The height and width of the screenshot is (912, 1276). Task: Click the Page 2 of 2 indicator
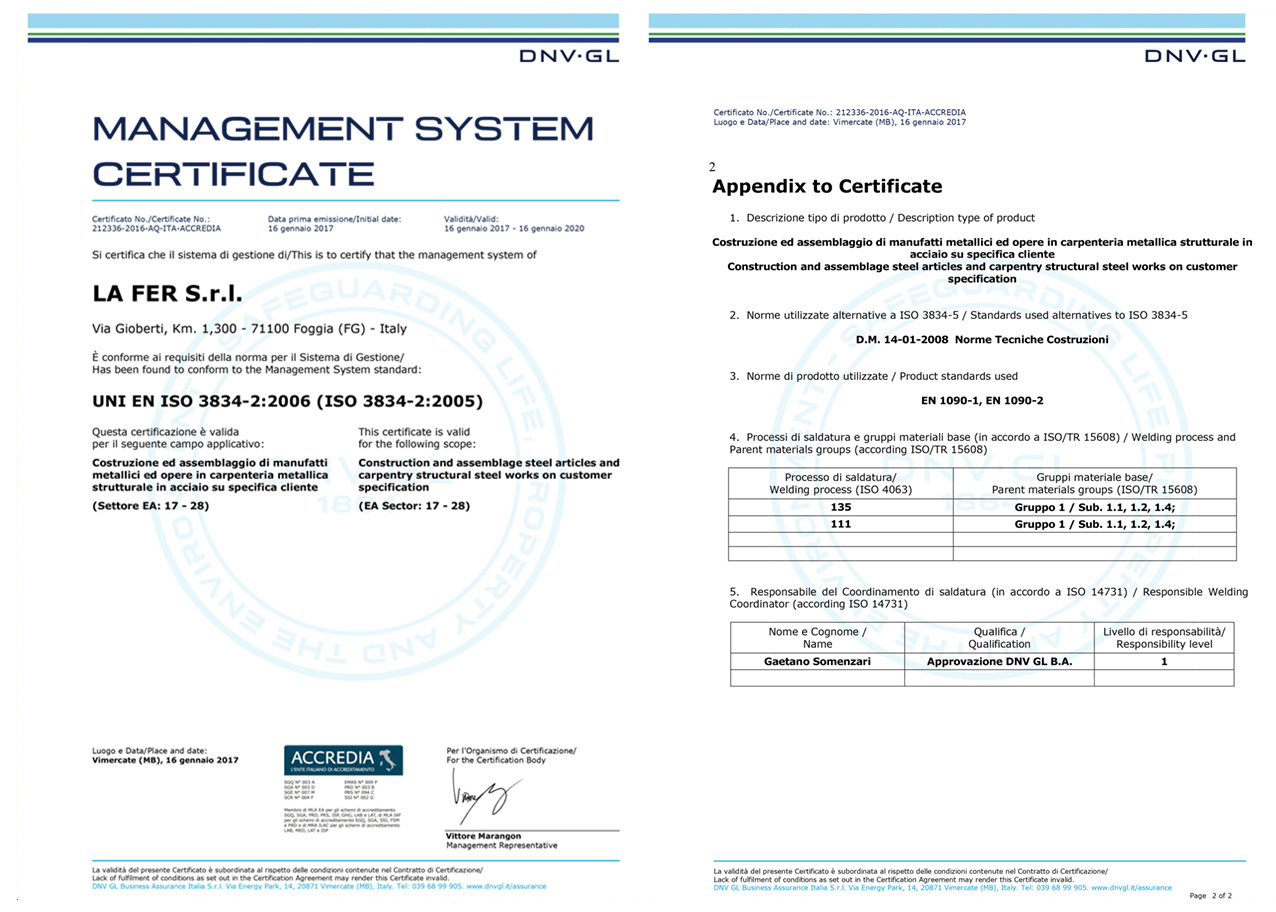tap(1210, 896)
